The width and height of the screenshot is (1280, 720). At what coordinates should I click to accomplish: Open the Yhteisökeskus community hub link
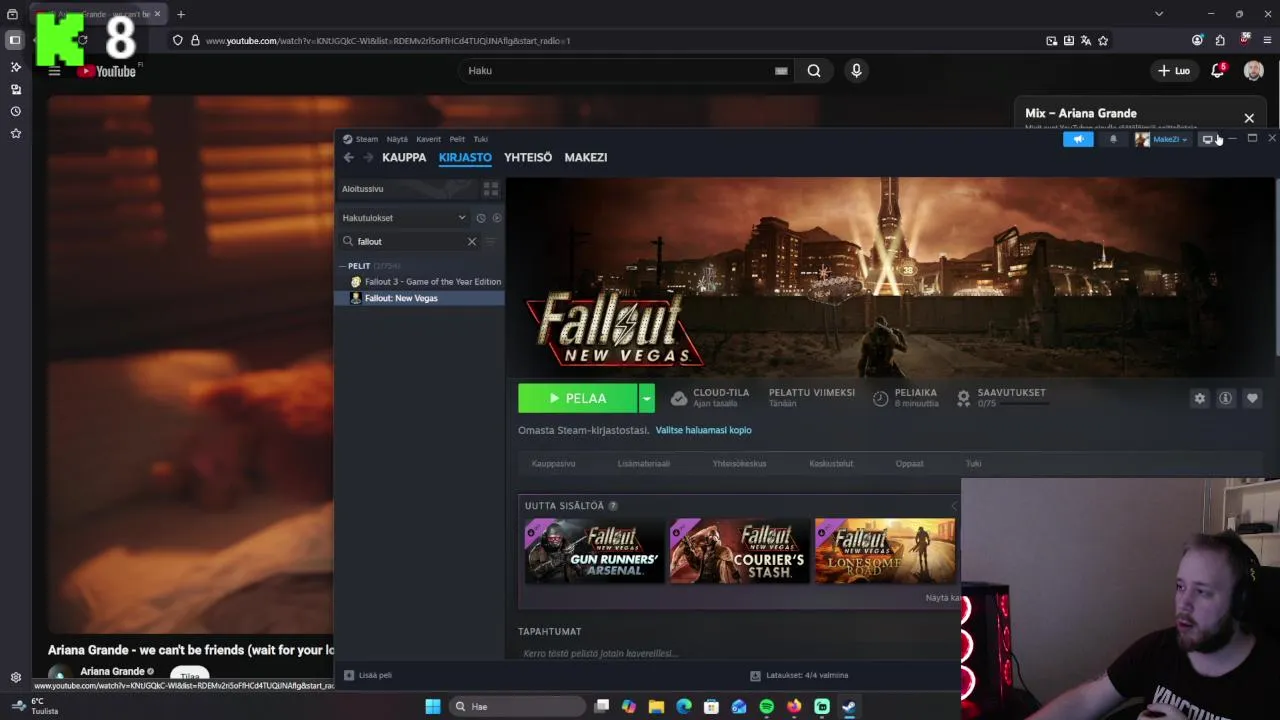pyautogui.click(x=739, y=463)
